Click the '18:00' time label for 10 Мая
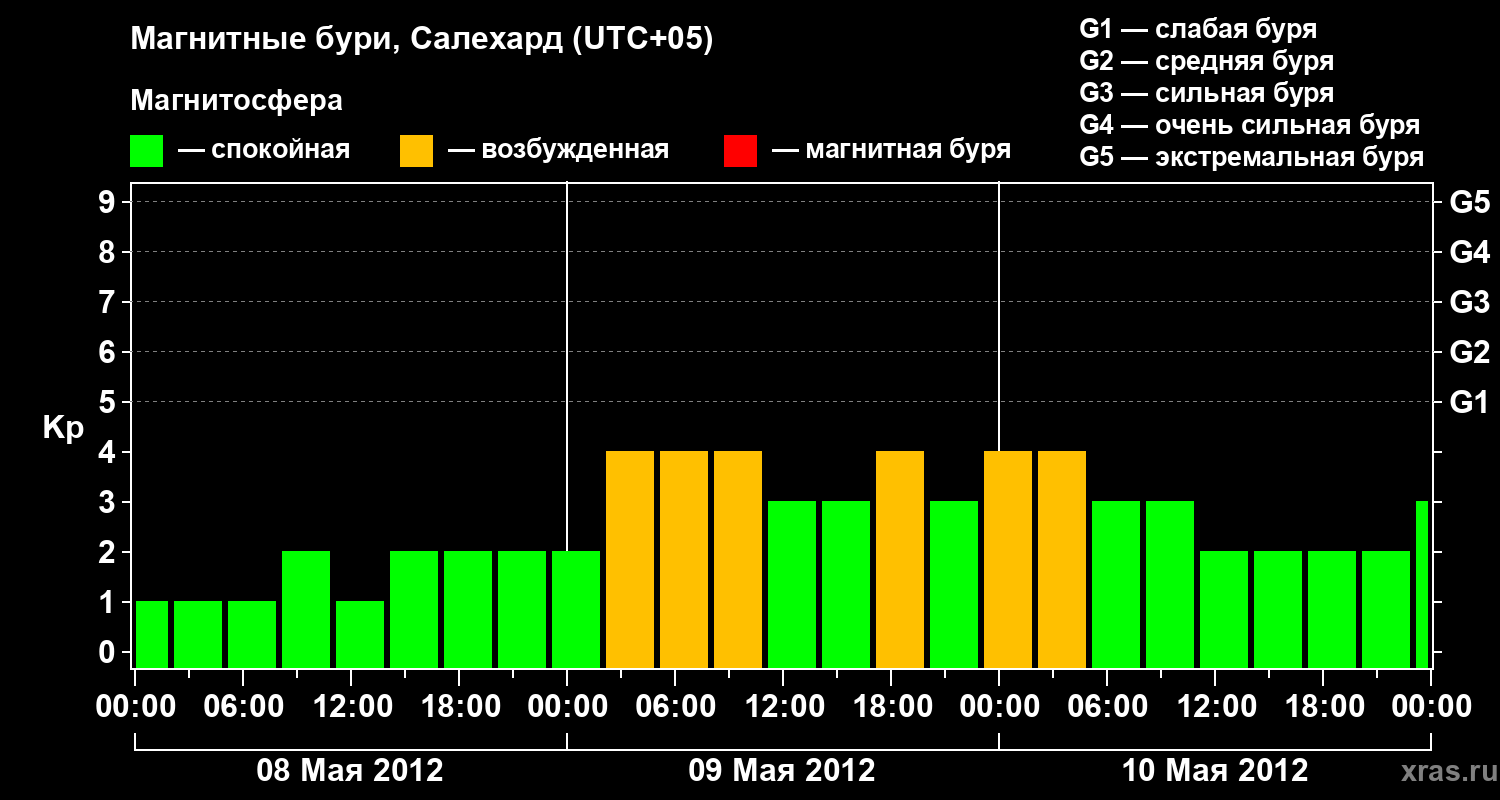Image resolution: width=1500 pixels, height=800 pixels. pyautogui.click(x=1324, y=706)
